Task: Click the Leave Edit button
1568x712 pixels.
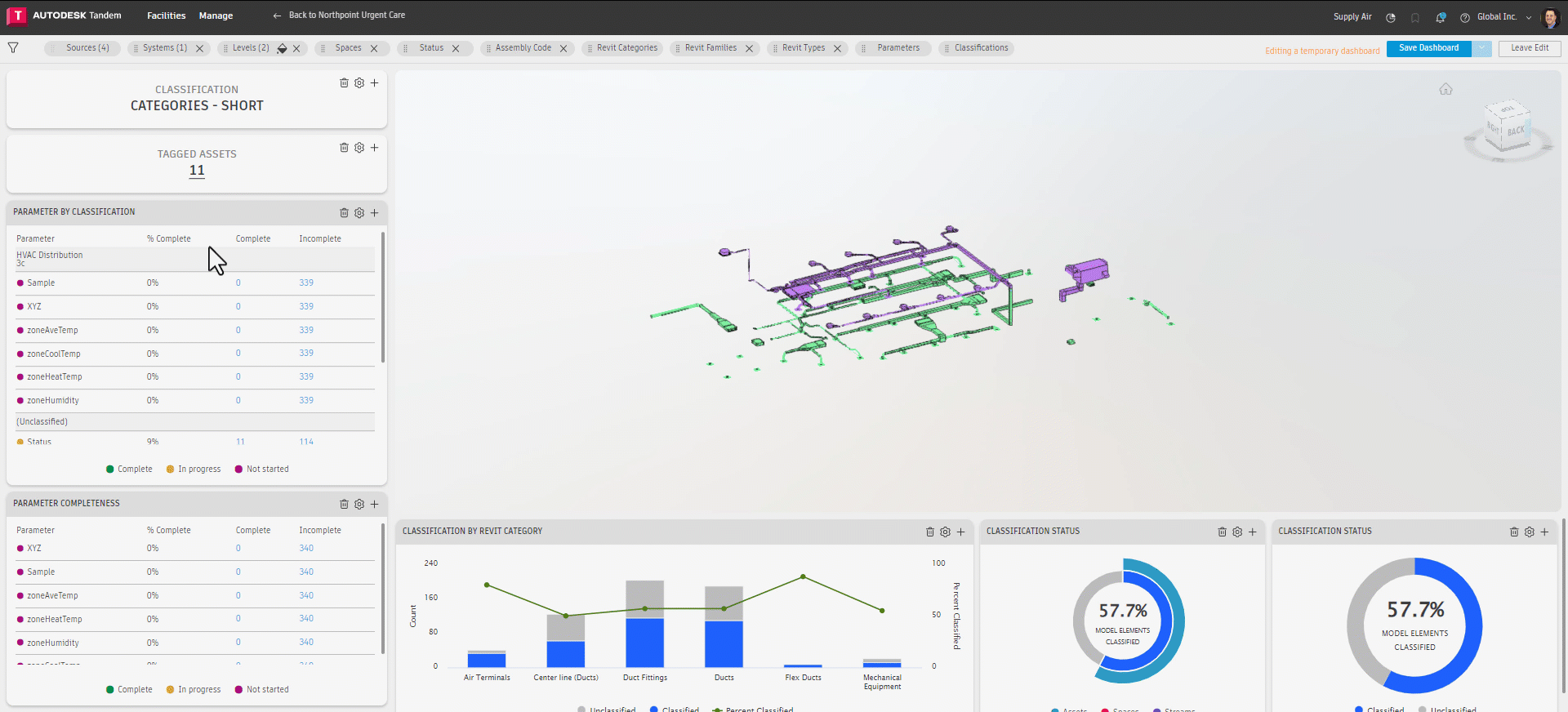Action: tap(1530, 48)
